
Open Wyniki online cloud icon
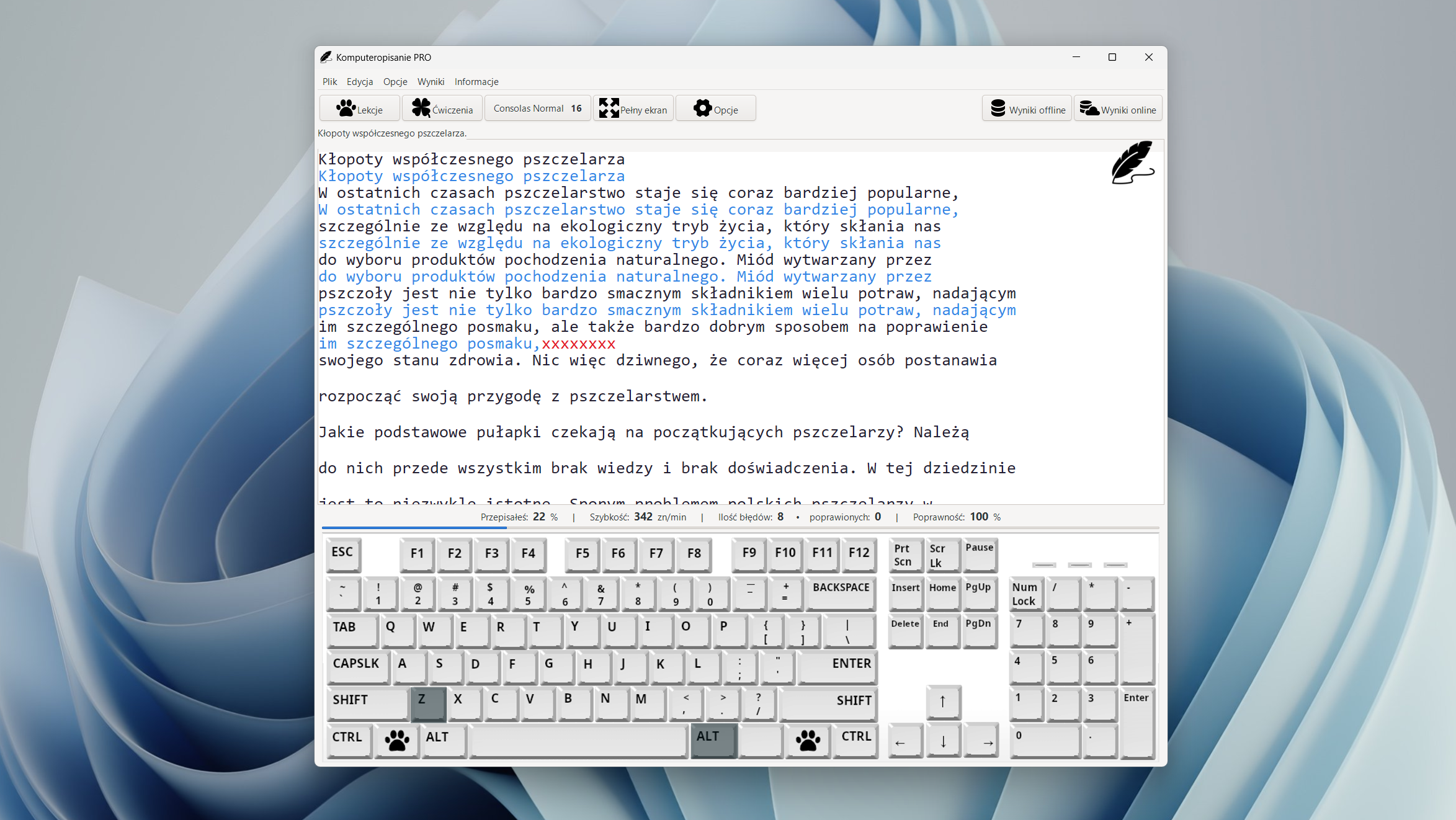[1118, 109]
